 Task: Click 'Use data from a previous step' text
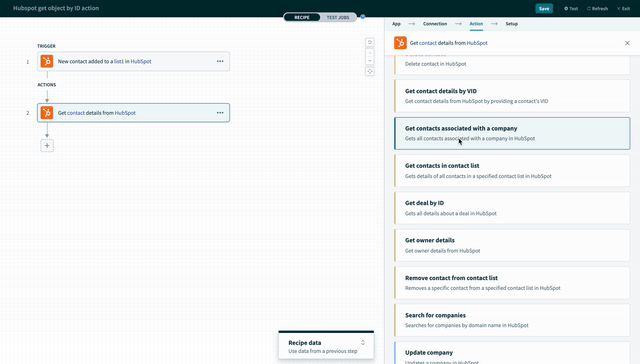point(323,351)
